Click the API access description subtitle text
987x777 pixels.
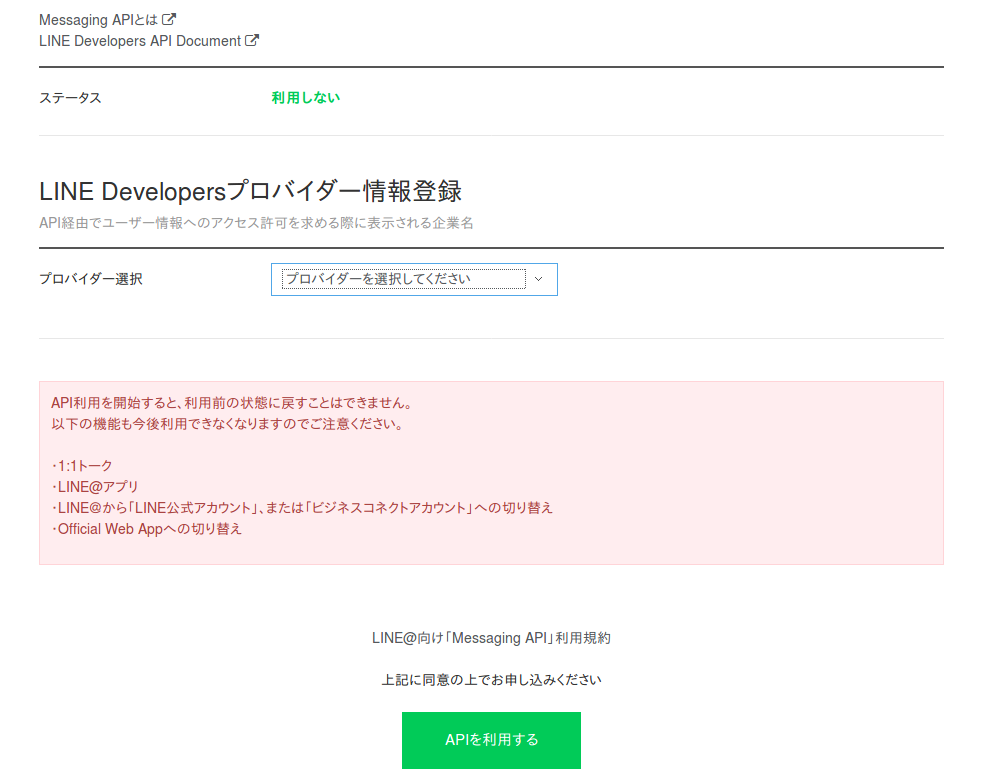[x=256, y=222]
